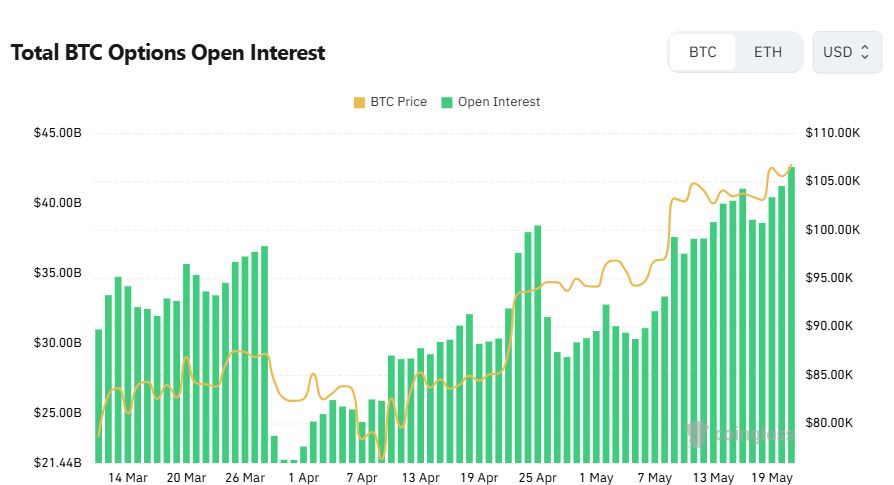Viewport: 894px width, 485px height.
Task: Select the tallest bar near 25 Apr
Action: click(537, 344)
